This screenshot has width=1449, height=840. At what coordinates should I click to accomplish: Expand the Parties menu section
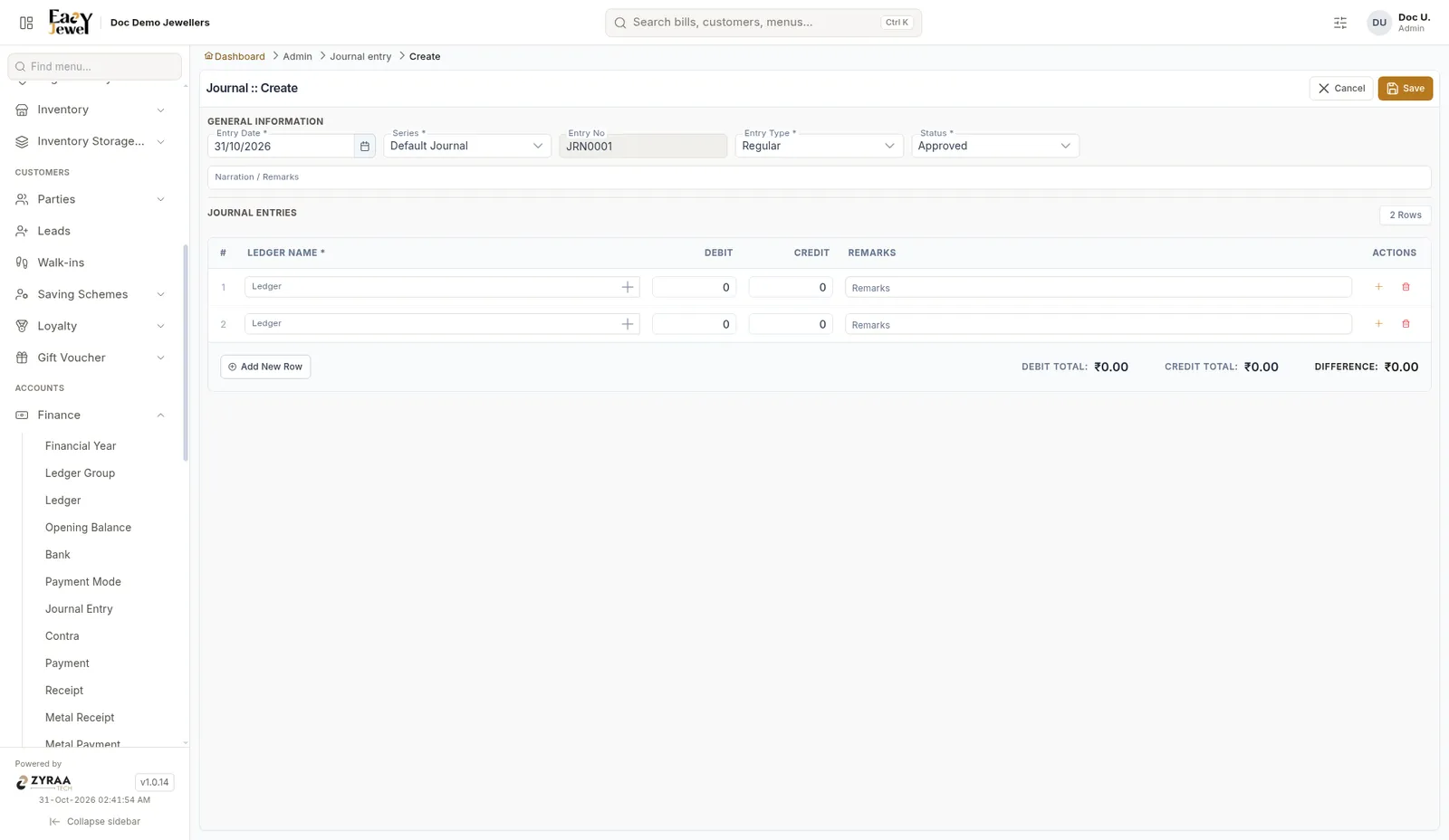pos(91,199)
